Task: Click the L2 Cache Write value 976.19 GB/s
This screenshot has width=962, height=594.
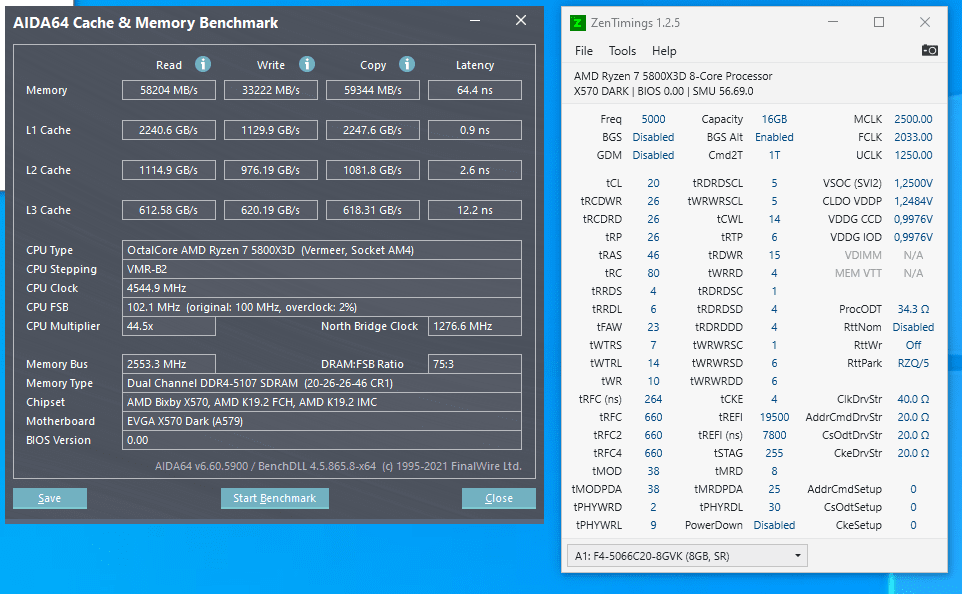Action: coord(271,170)
